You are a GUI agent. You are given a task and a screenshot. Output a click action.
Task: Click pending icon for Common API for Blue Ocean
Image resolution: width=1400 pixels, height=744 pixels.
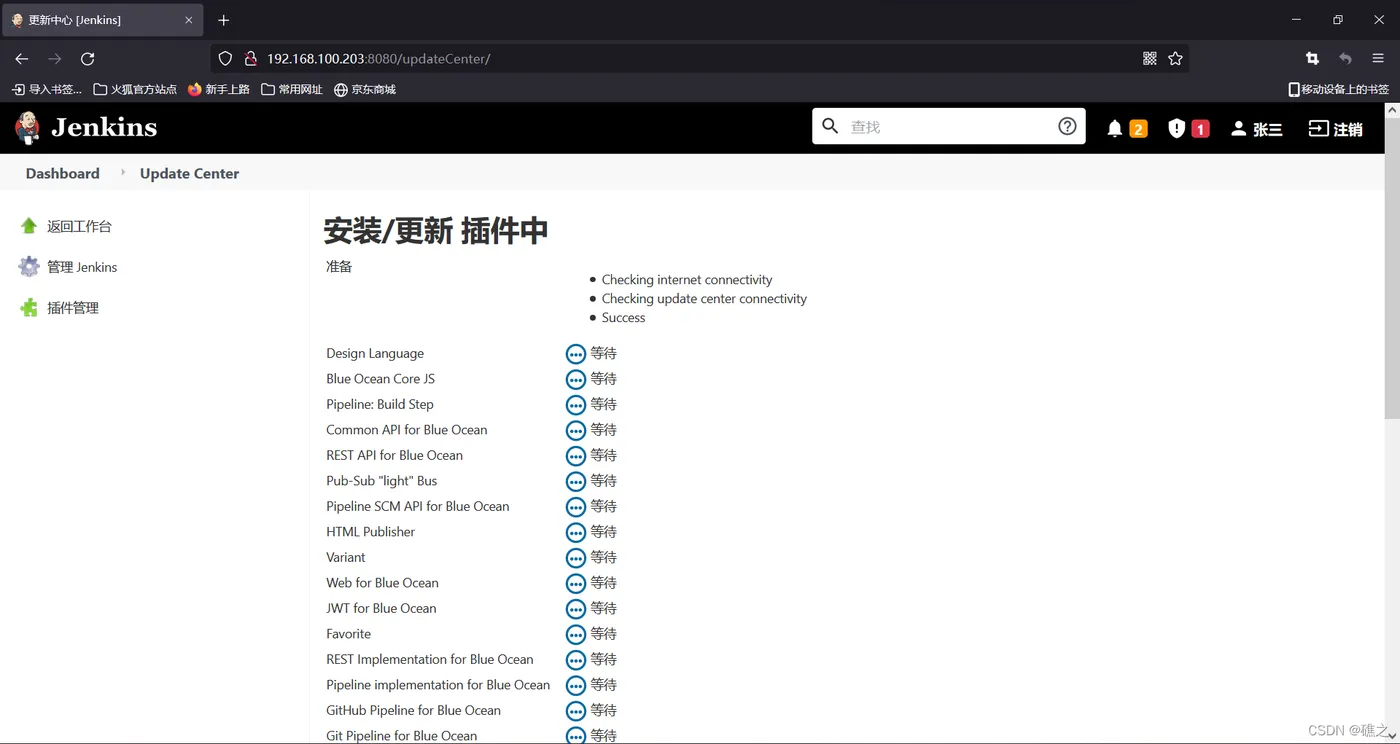pos(576,430)
